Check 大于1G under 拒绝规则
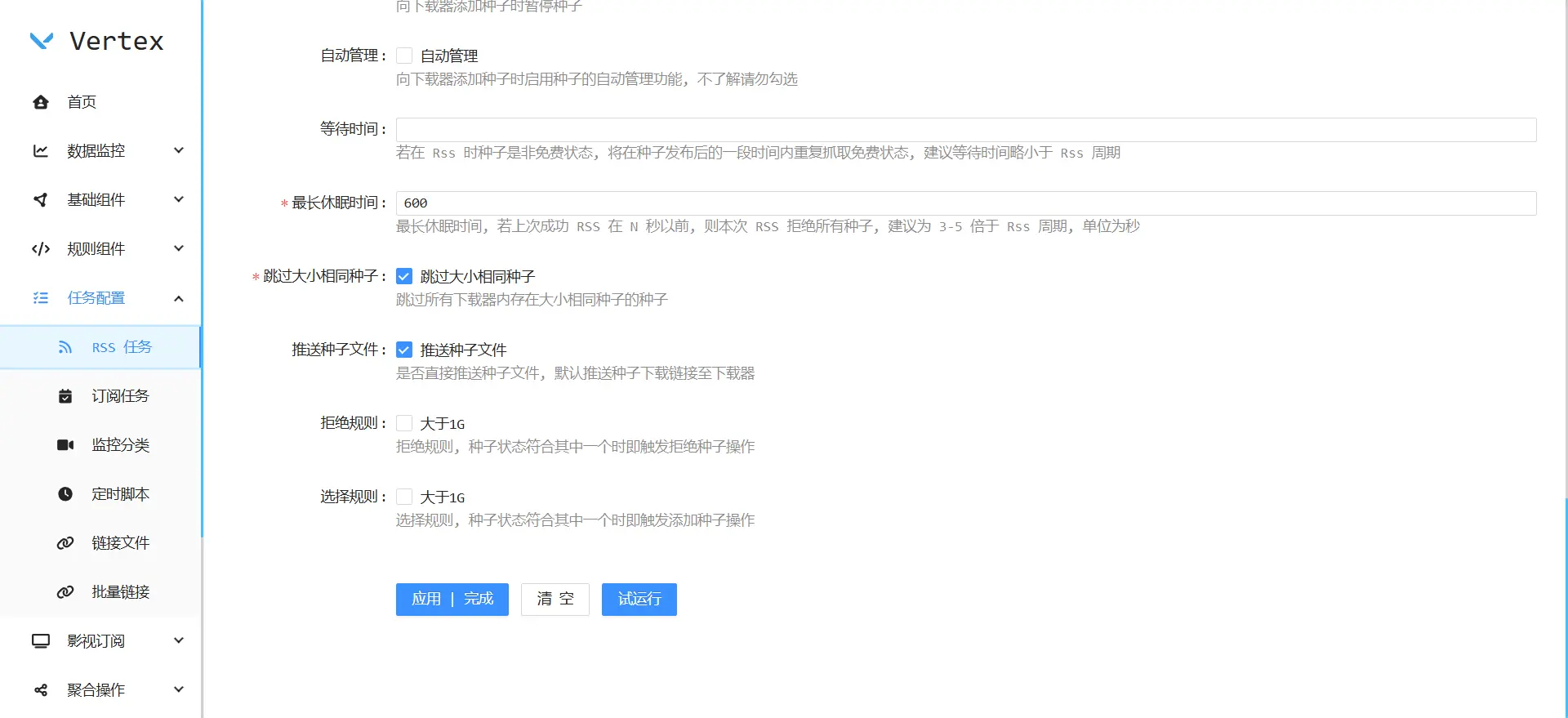This screenshot has height=718, width=1568. pos(404,423)
